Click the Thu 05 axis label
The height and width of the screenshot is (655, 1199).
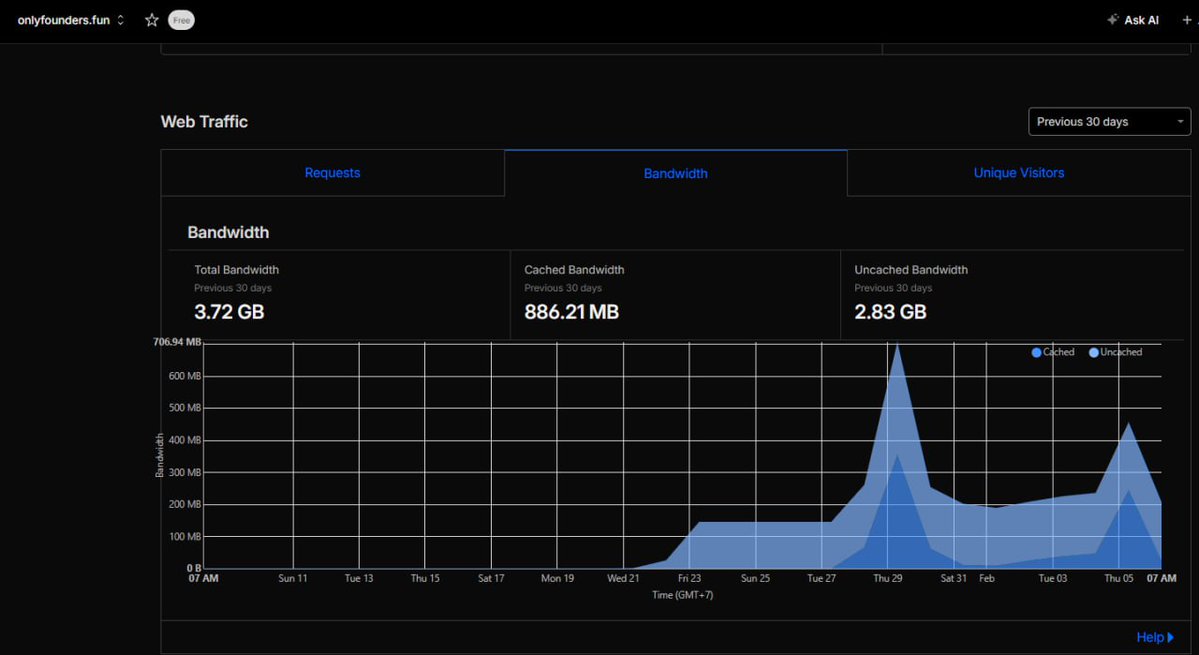point(1119,579)
